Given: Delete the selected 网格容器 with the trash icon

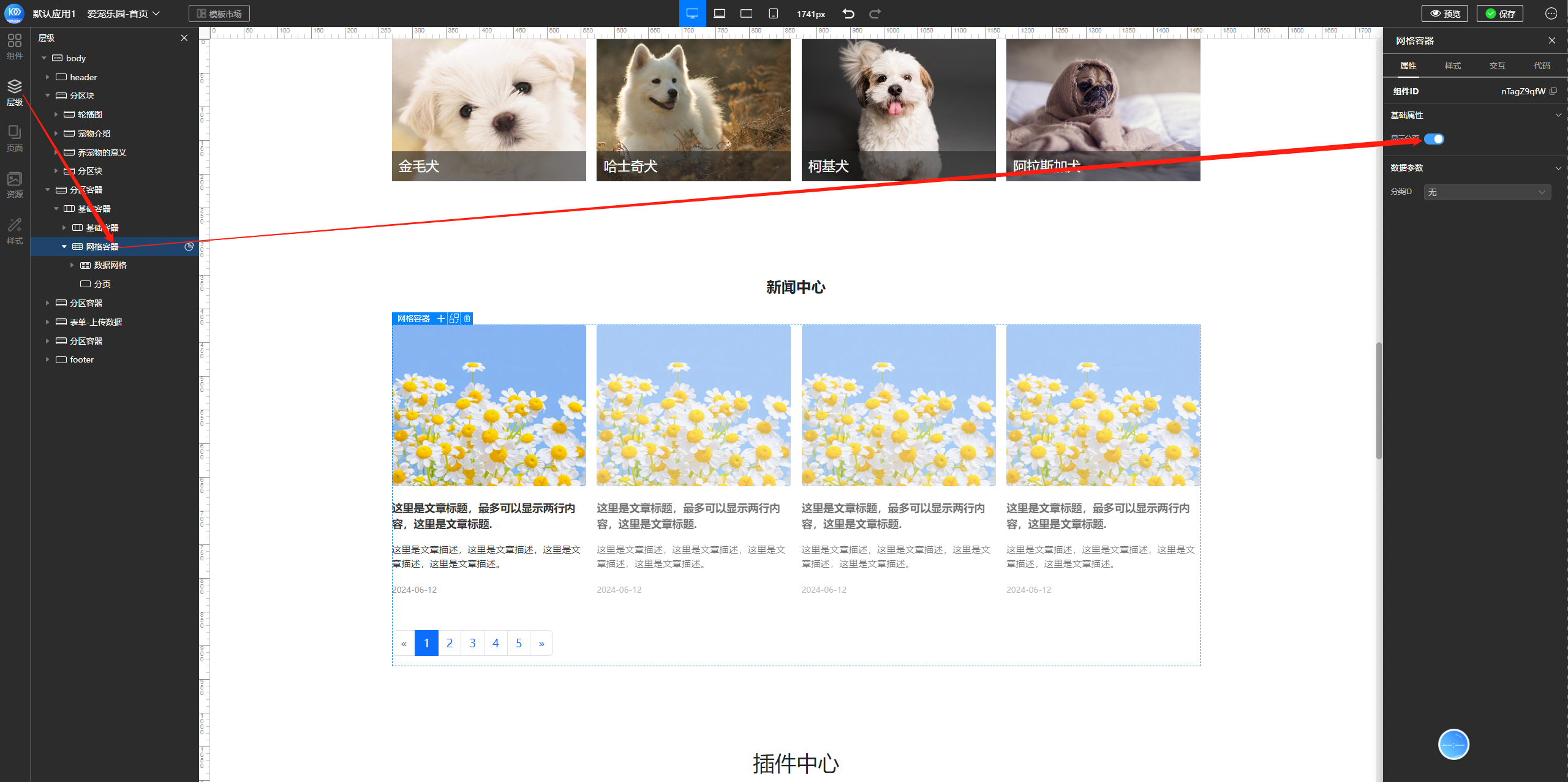Looking at the screenshot, I should pyautogui.click(x=467, y=318).
